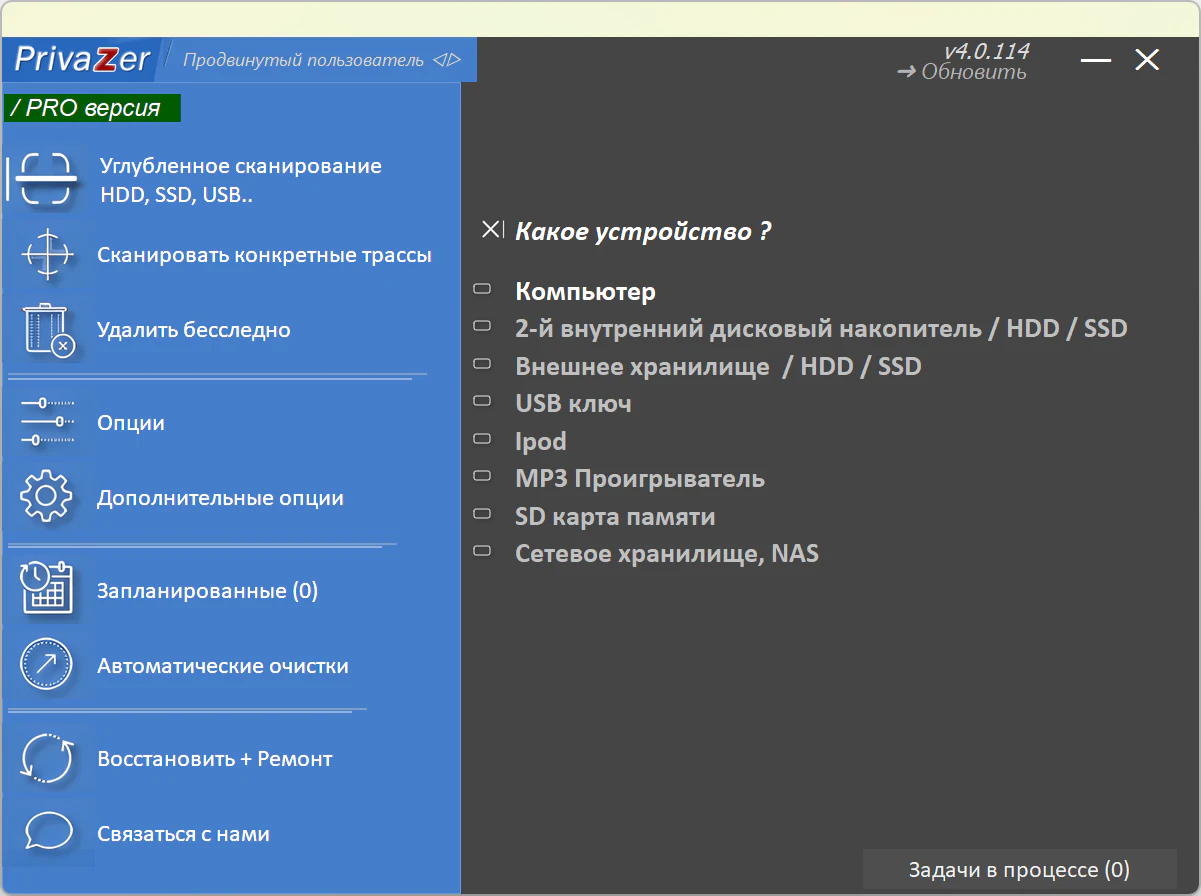The height and width of the screenshot is (896, 1201).
Task: Click the crosshair scan specific traces icon
Action: 47,255
